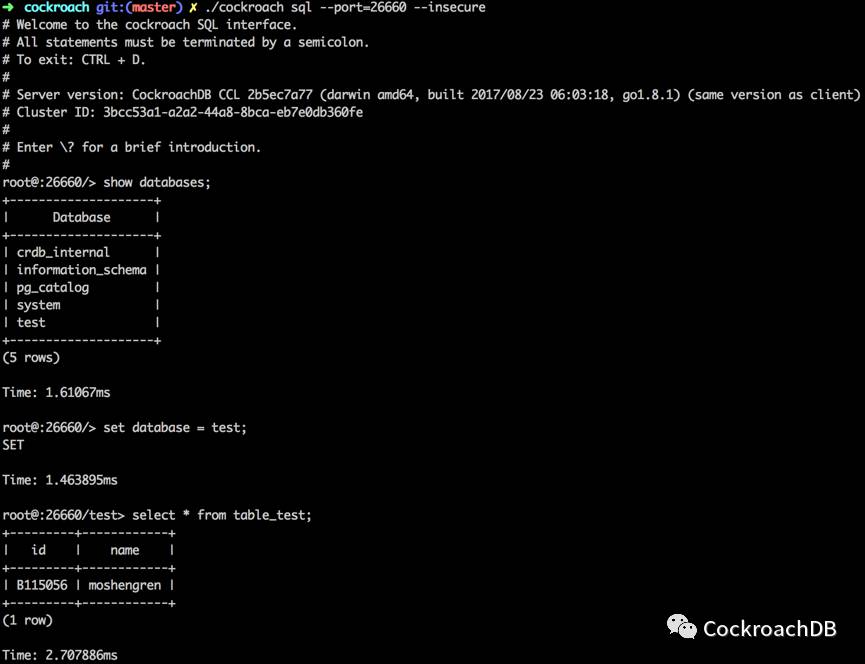The height and width of the screenshot is (664, 865).
Task: Click "(same version as client)" text
Action: [x=774, y=95]
